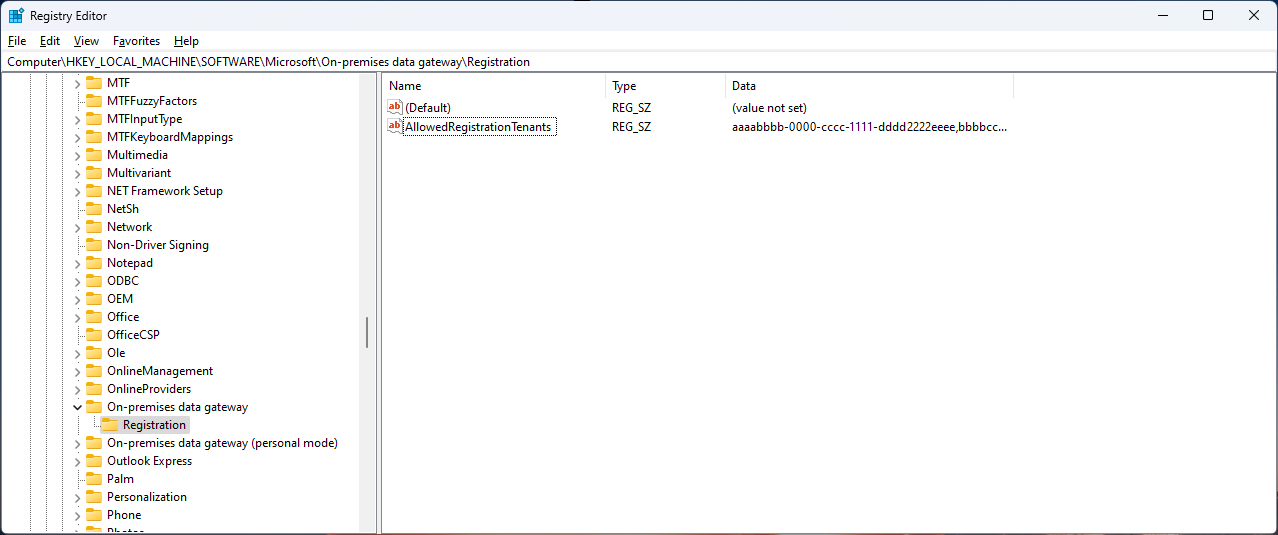
Task: Expand the OnlineProviders key
Action: (78, 389)
